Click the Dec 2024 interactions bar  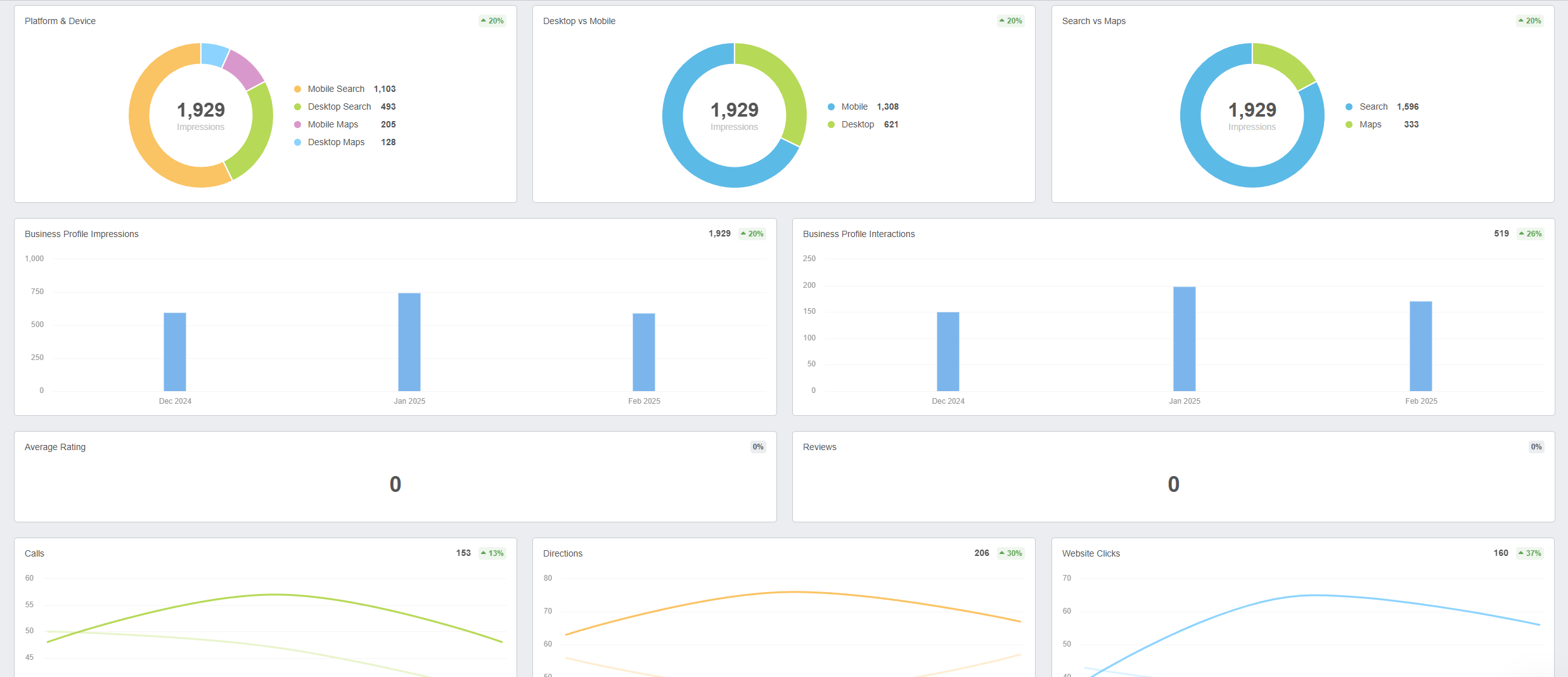point(948,352)
